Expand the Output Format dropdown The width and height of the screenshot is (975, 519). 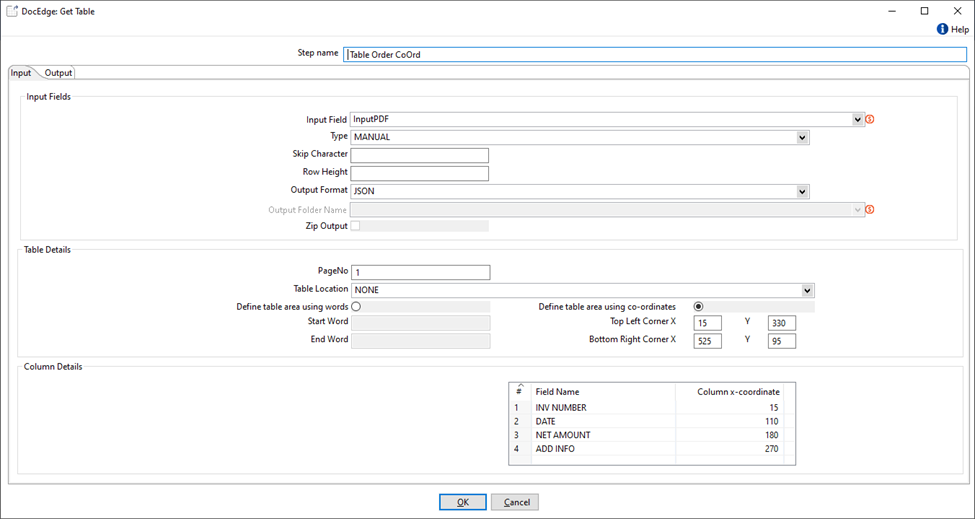point(802,191)
